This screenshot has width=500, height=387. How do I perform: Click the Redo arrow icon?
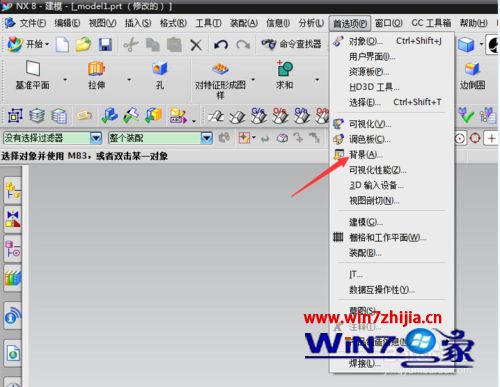243,44
